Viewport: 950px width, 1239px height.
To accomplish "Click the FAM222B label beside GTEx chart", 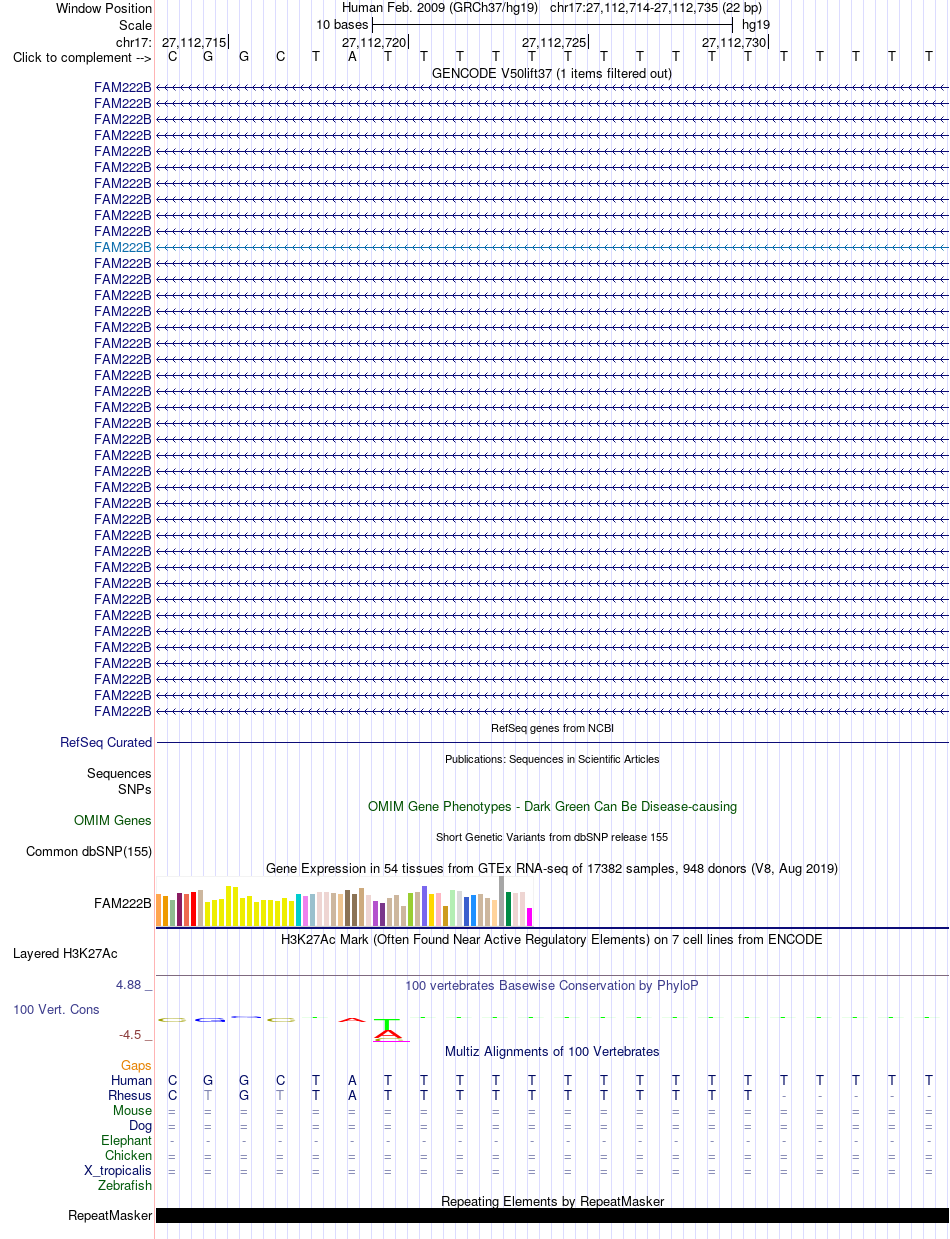I will [123, 903].
